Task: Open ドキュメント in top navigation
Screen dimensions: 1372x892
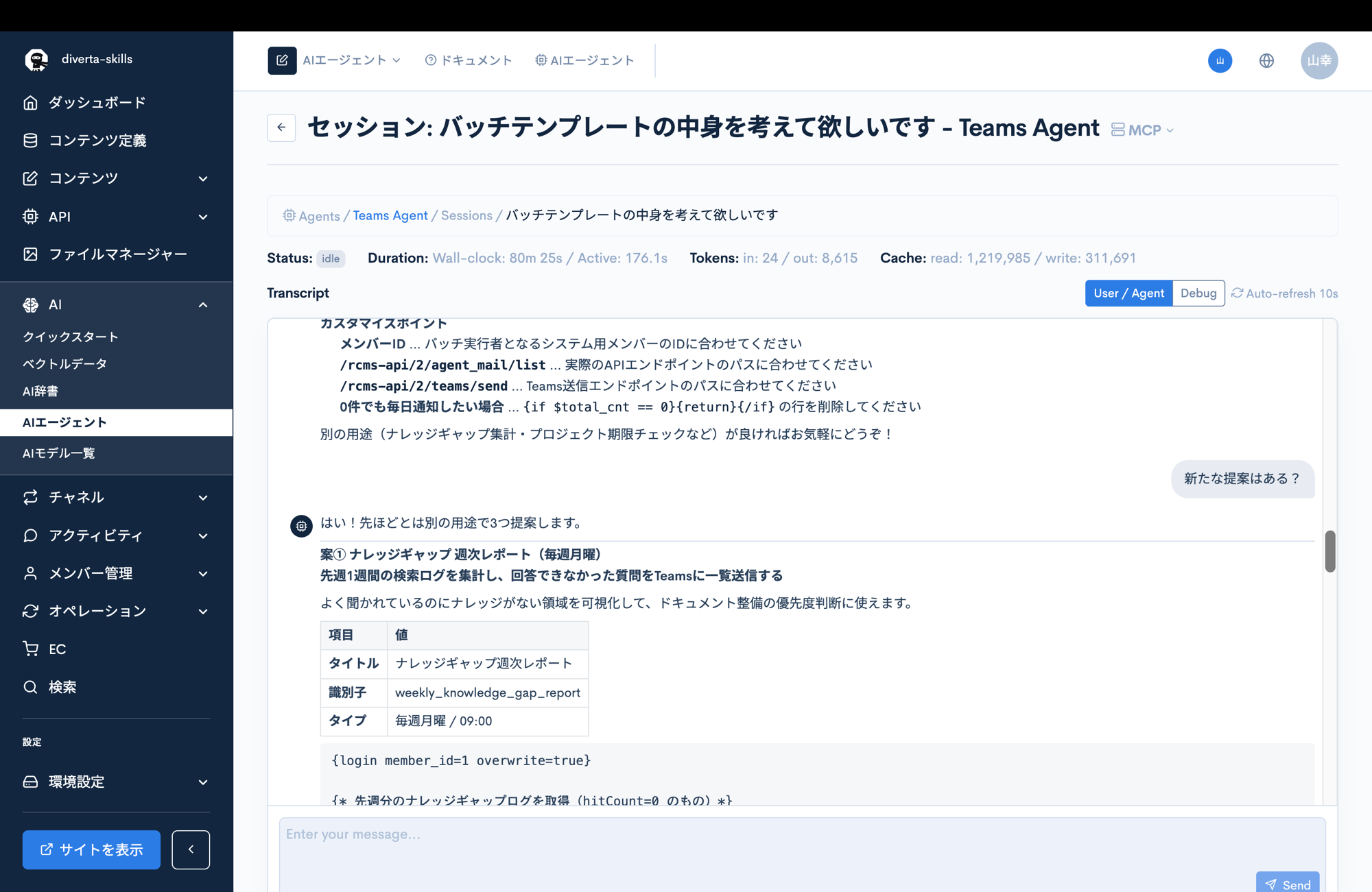Action: (x=469, y=60)
